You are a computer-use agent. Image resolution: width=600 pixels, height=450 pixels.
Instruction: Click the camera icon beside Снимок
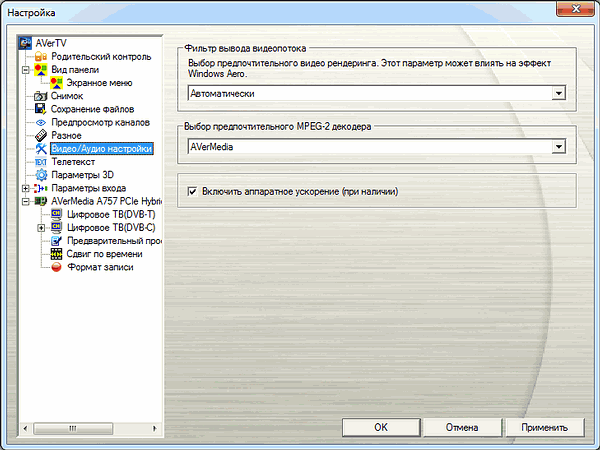click(41, 96)
